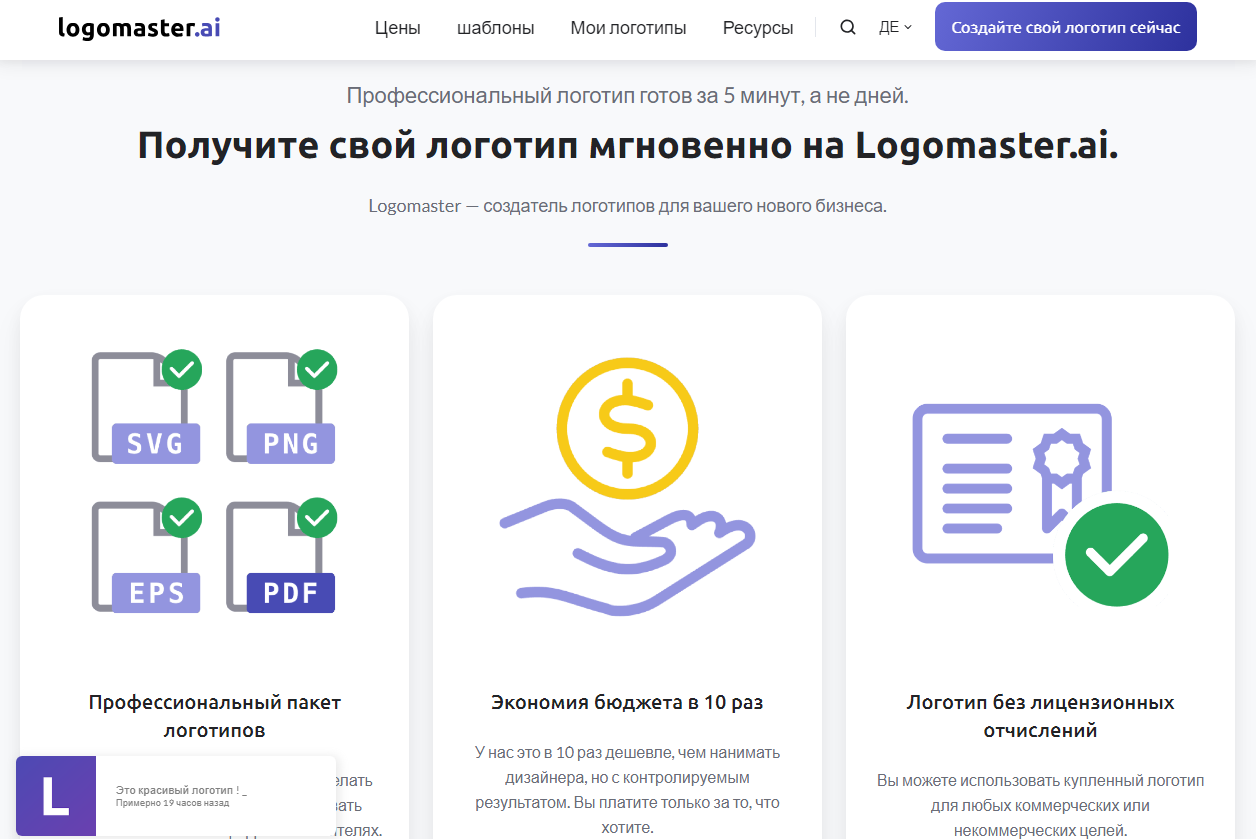Click the certificate with checkmark icon
Screen dimensions: 1256x839
pyautogui.click(x=1040, y=504)
